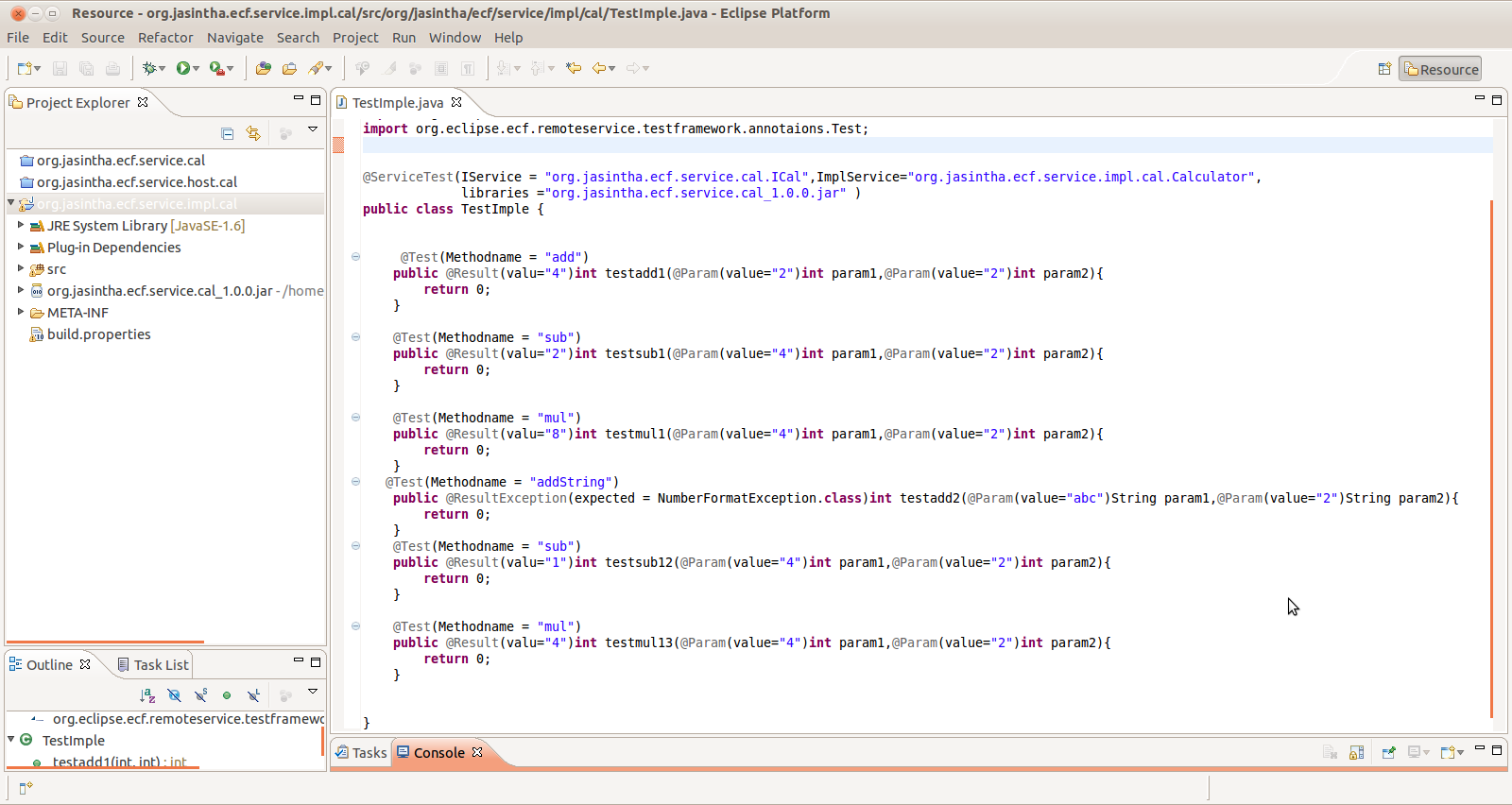
Task: Click the Back navigation arrow
Action: pos(599,68)
